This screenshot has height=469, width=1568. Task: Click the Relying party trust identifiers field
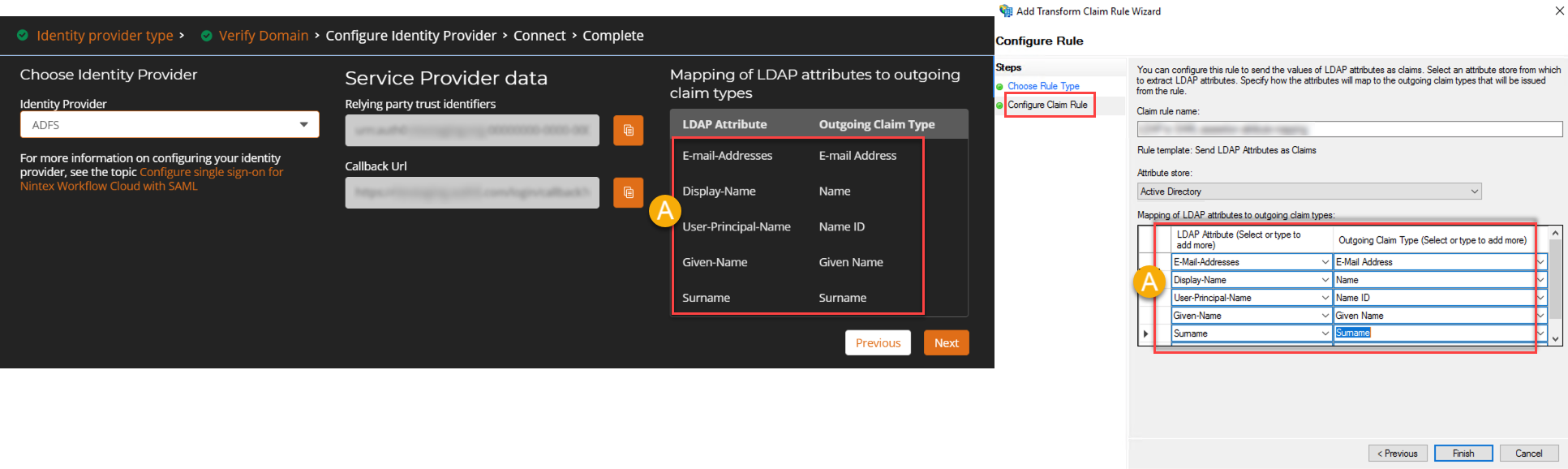pyautogui.click(x=472, y=130)
